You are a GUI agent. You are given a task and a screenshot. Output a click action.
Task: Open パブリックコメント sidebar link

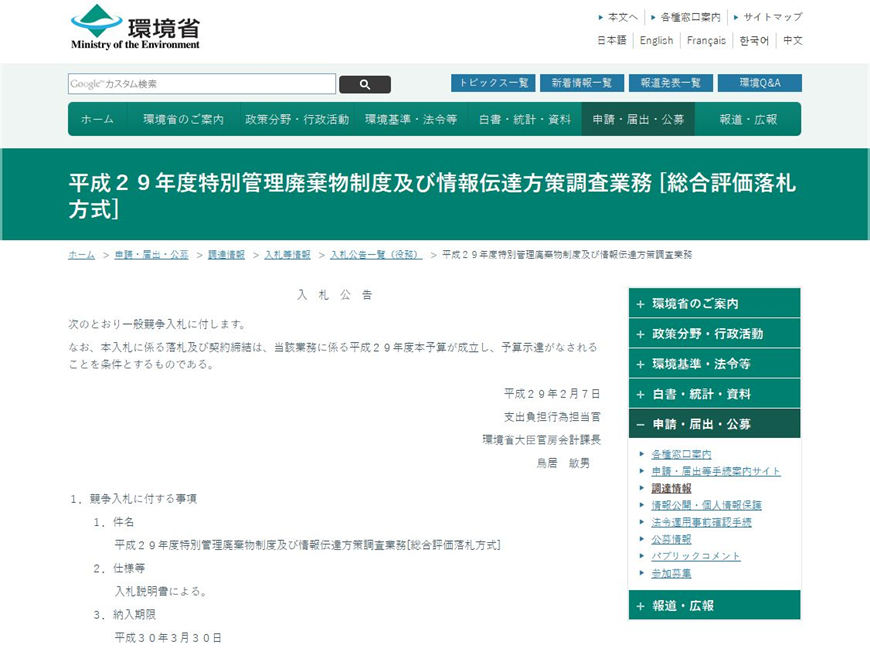[695, 556]
